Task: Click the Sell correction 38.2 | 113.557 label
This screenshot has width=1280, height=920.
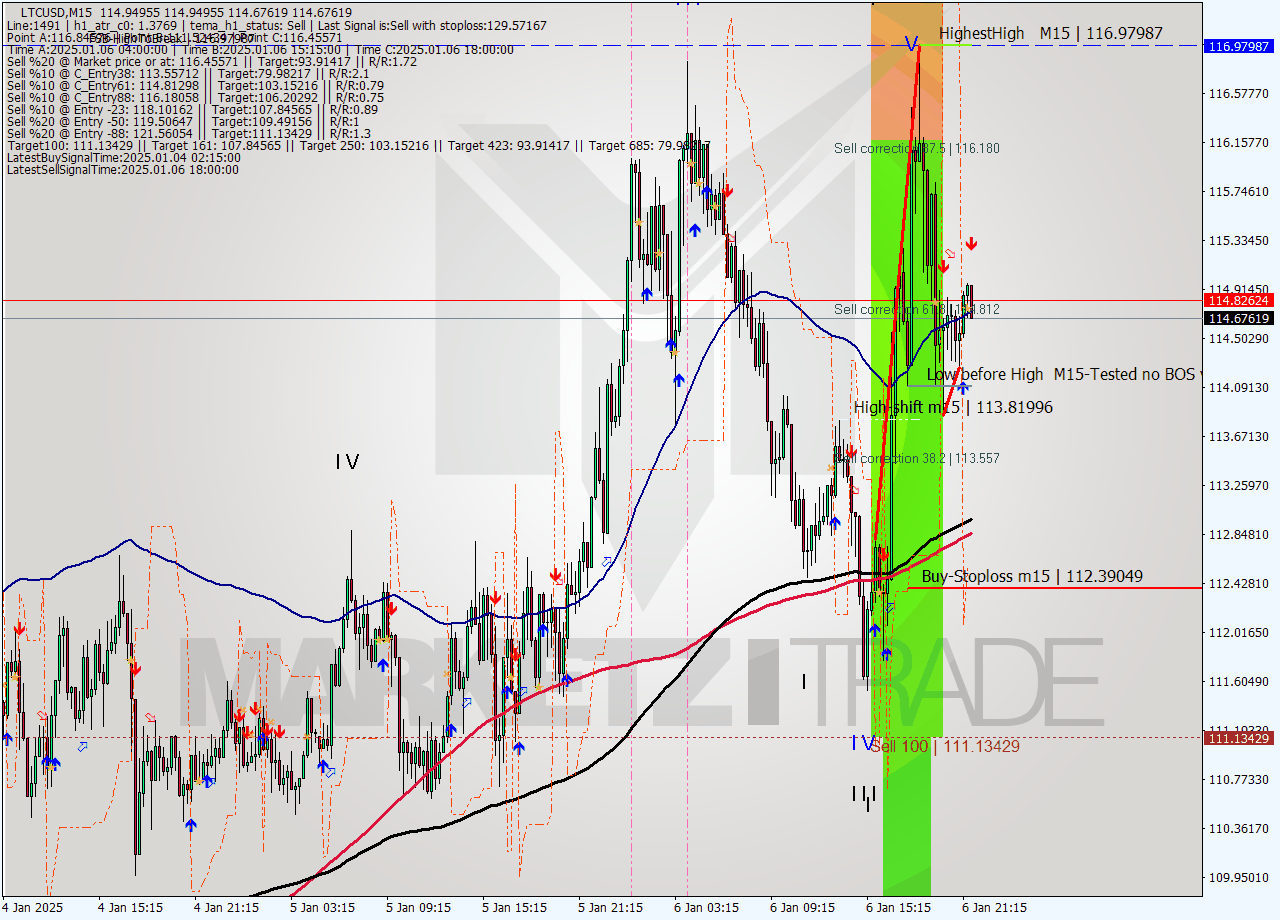Action: point(917,459)
